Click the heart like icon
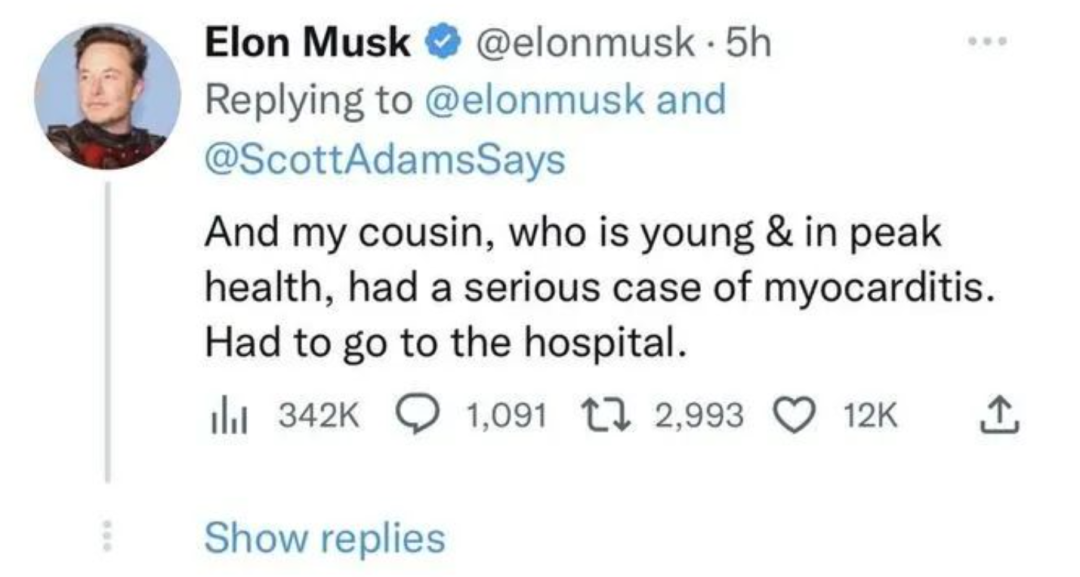The height and width of the screenshot is (577, 1080). [x=796, y=413]
